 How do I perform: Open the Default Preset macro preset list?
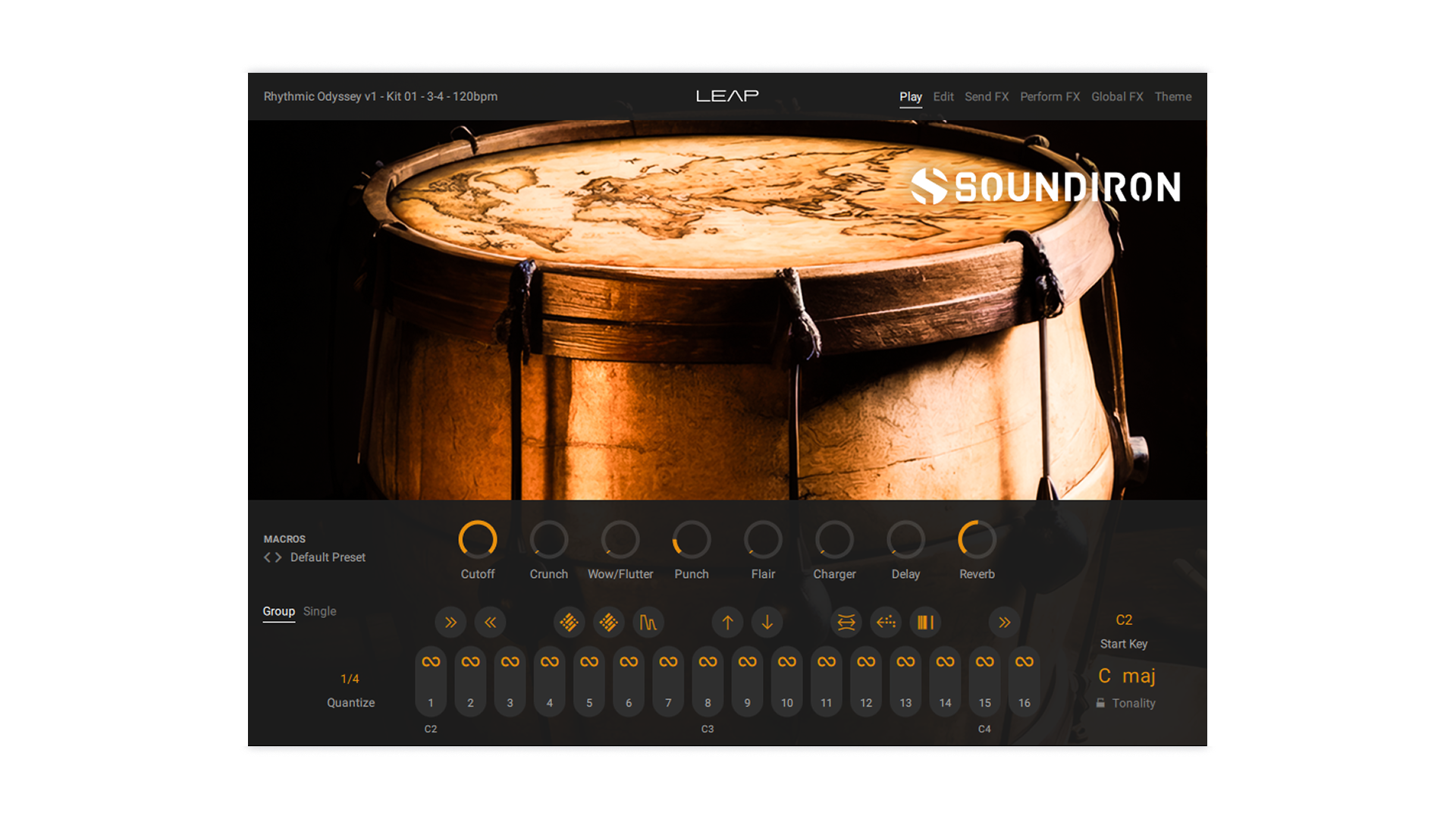point(328,557)
